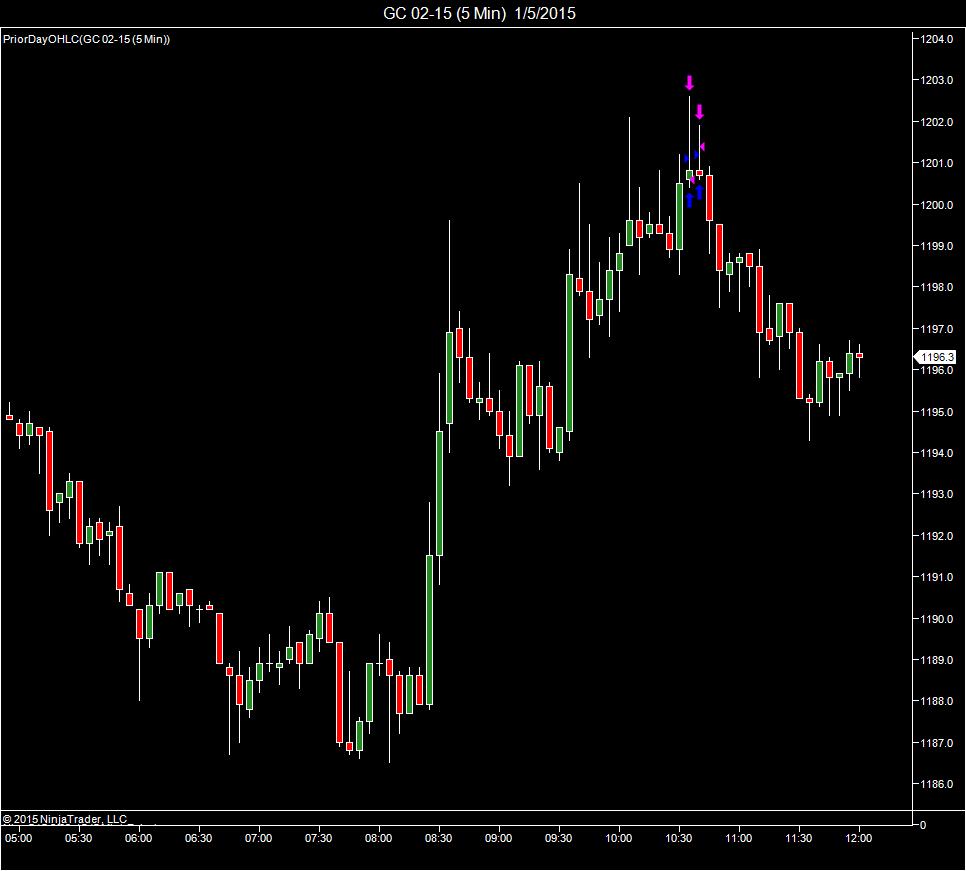The image size is (966, 871).
Task: Click the 12:00 time axis label
Action: 859,838
